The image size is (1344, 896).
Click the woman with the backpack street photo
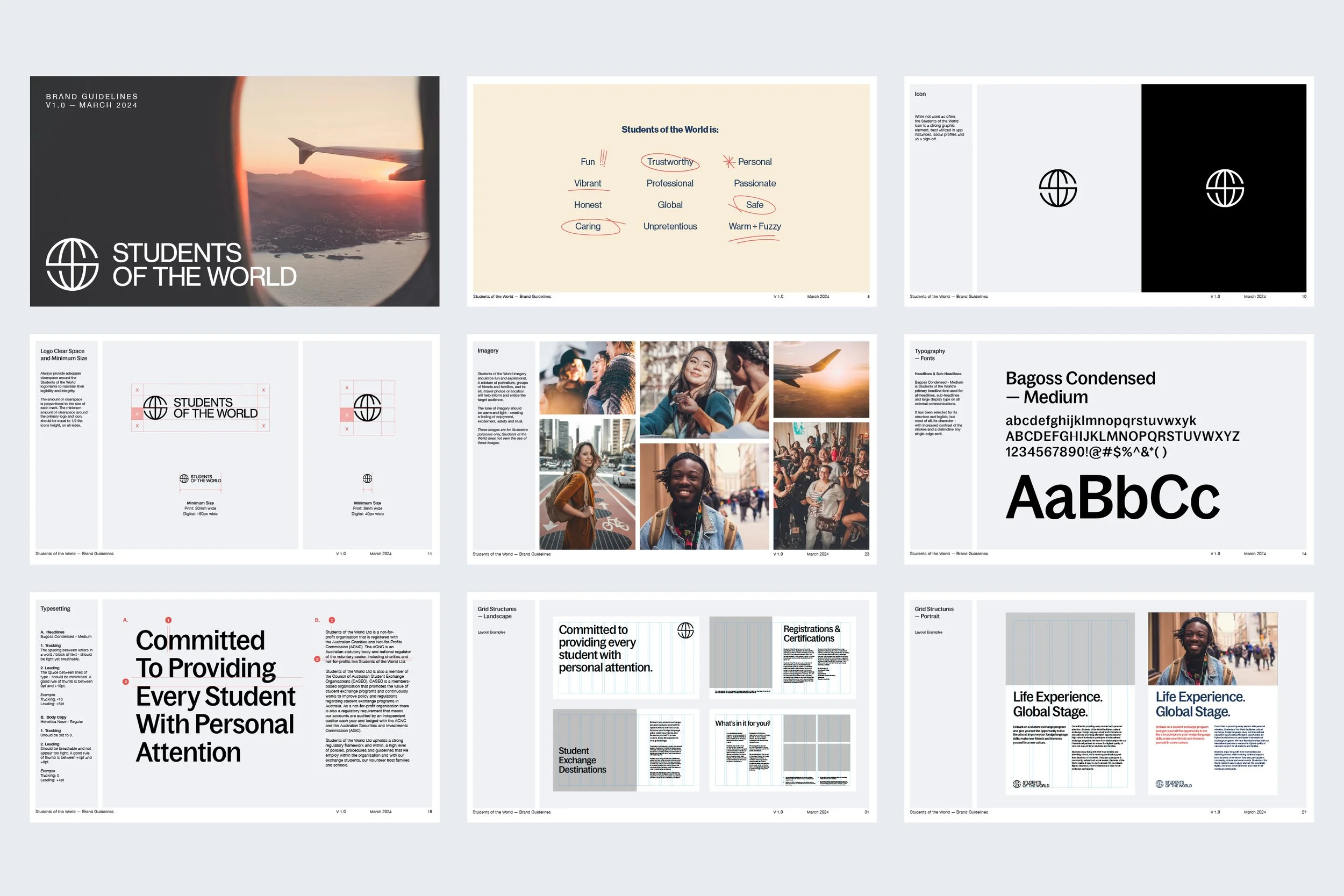point(587,484)
